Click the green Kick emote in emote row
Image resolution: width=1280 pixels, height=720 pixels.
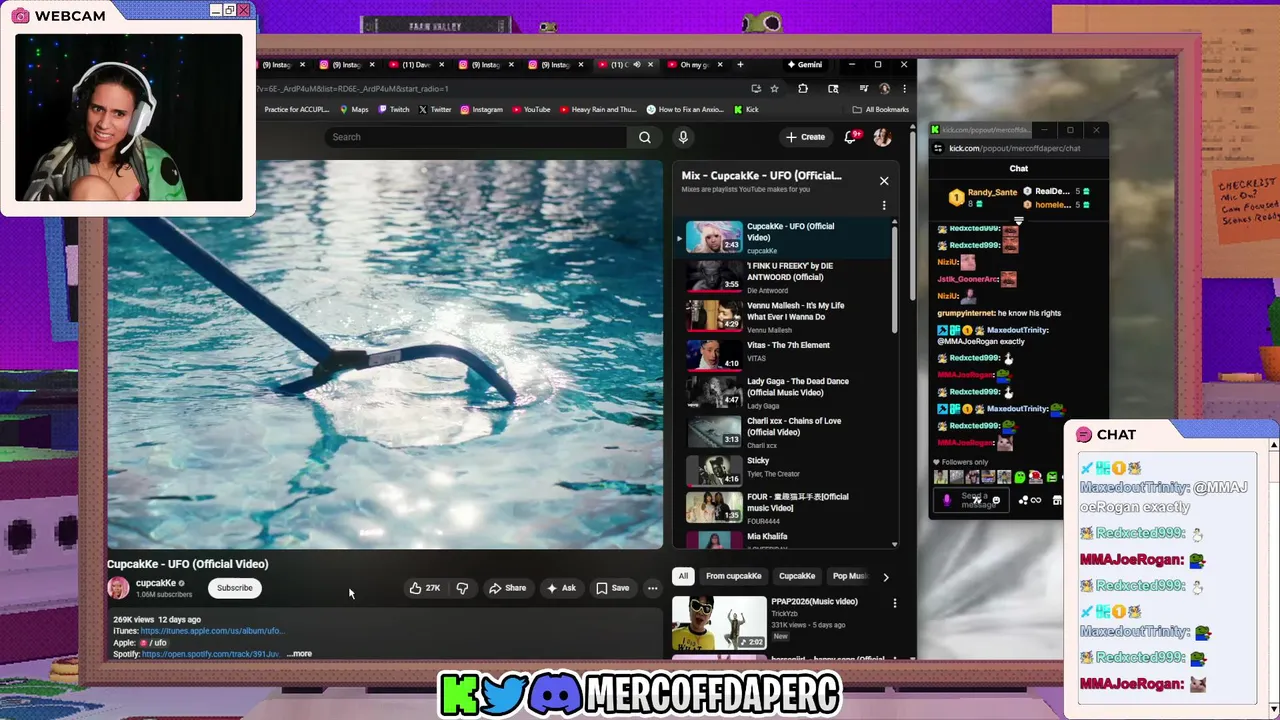[1020, 477]
